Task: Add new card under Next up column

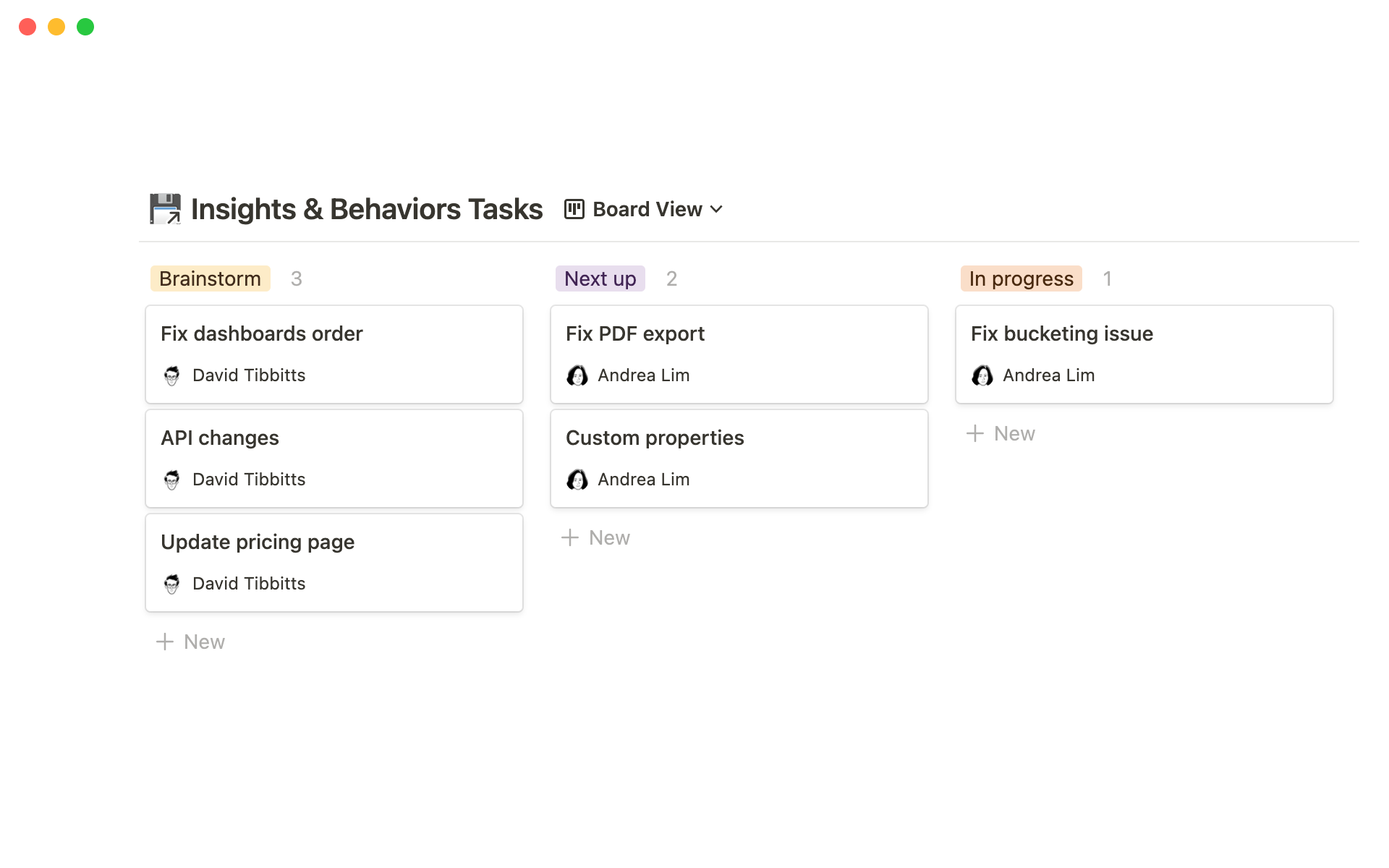Action: (596, 537)
